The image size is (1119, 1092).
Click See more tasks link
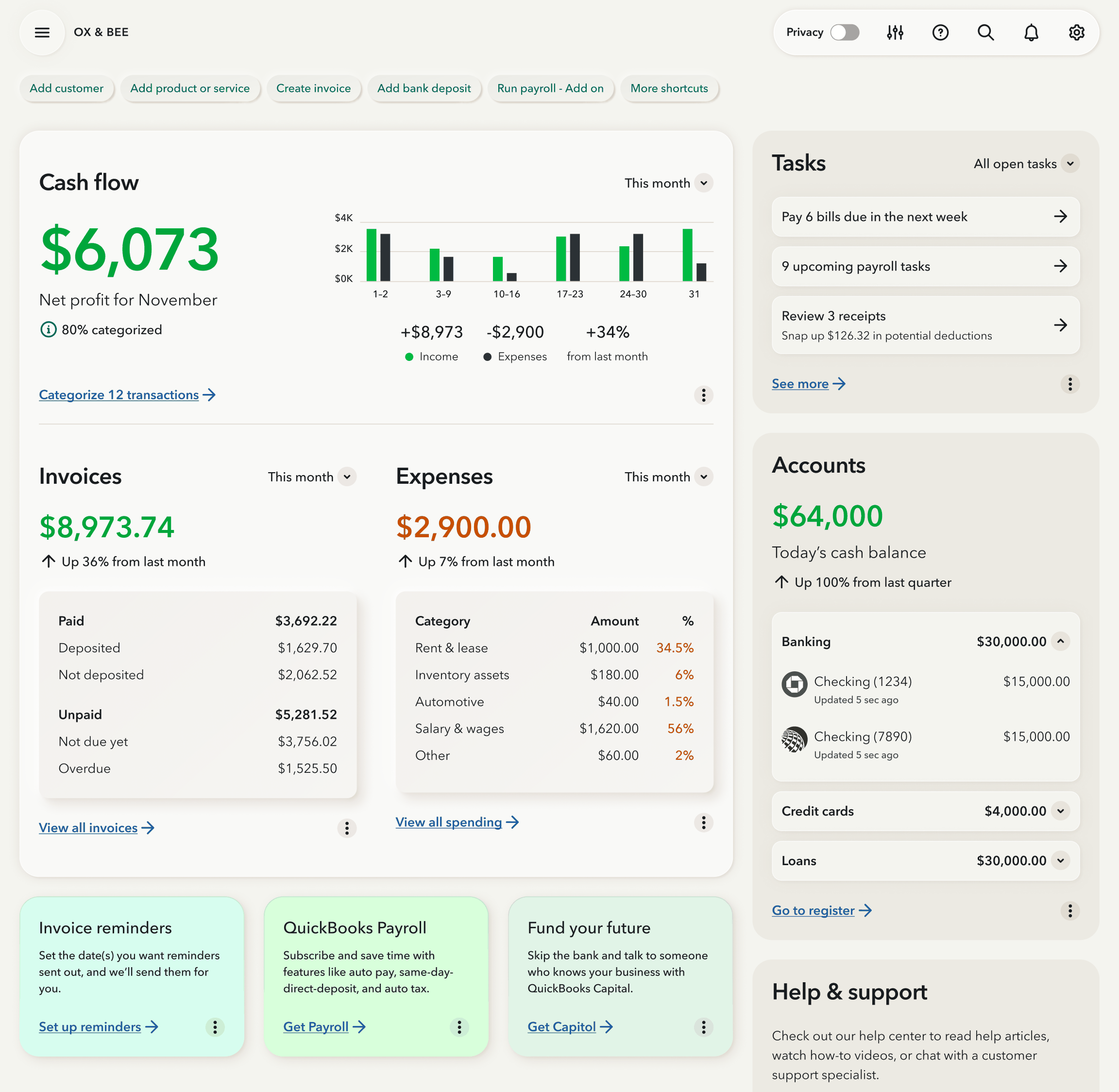point(808,384)
